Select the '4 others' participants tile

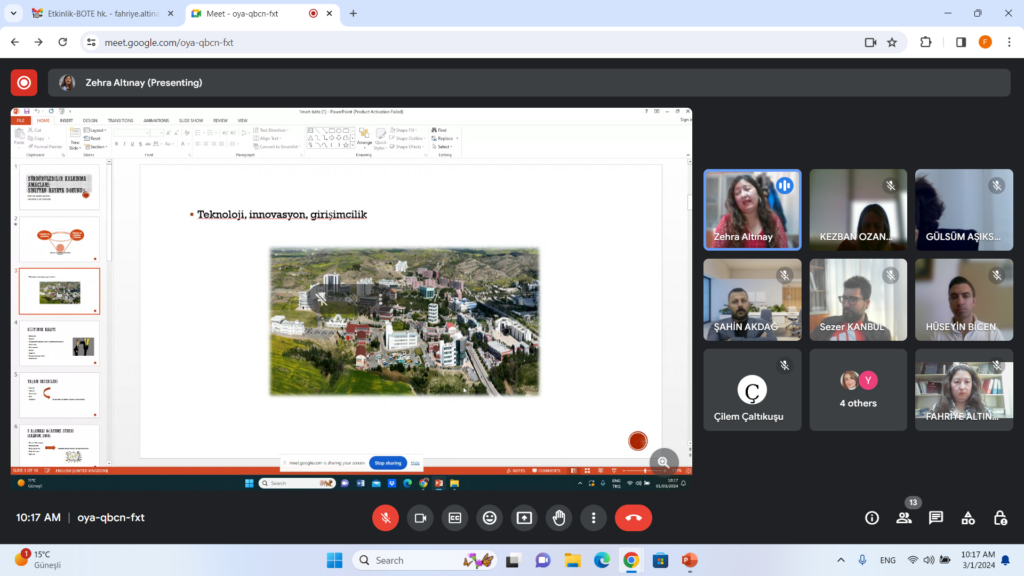[858, 390]
